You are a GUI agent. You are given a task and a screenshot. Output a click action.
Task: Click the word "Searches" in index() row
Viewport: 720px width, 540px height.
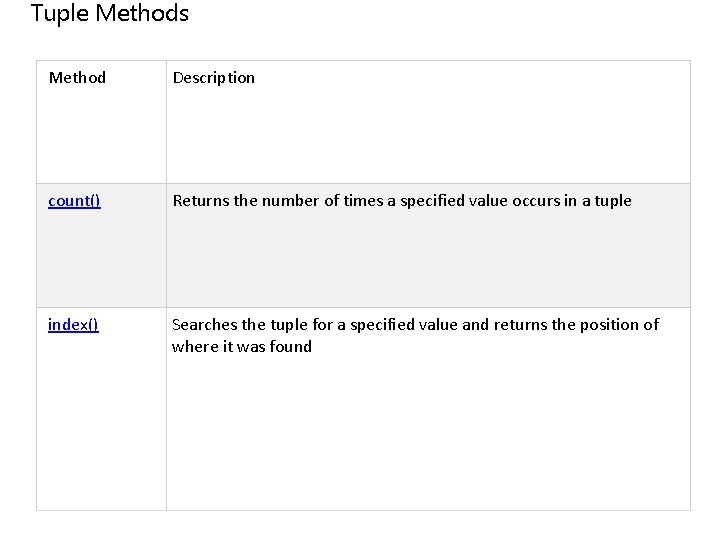(205, 325)
